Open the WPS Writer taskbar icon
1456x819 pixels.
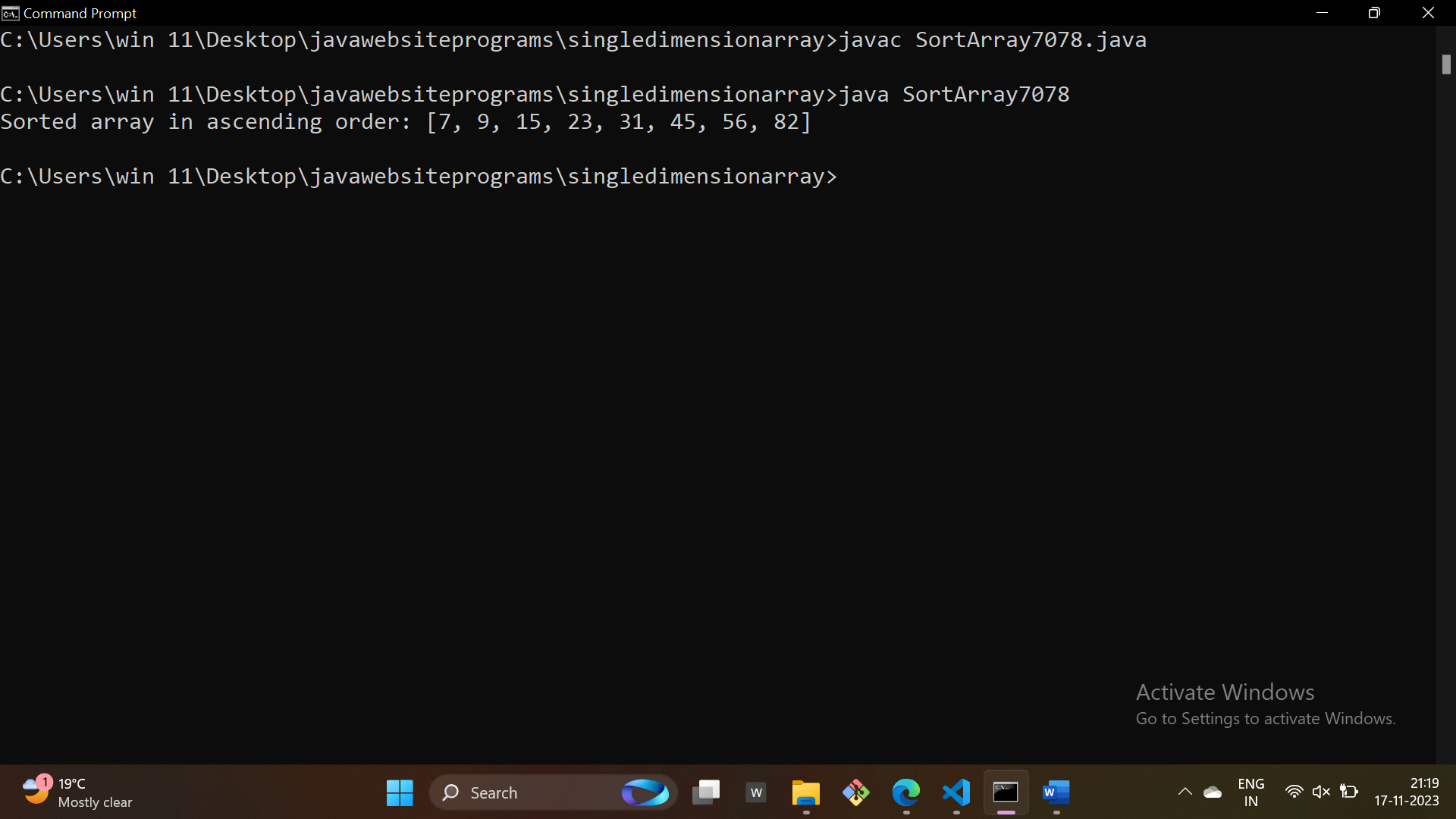[x=756, y=793]
